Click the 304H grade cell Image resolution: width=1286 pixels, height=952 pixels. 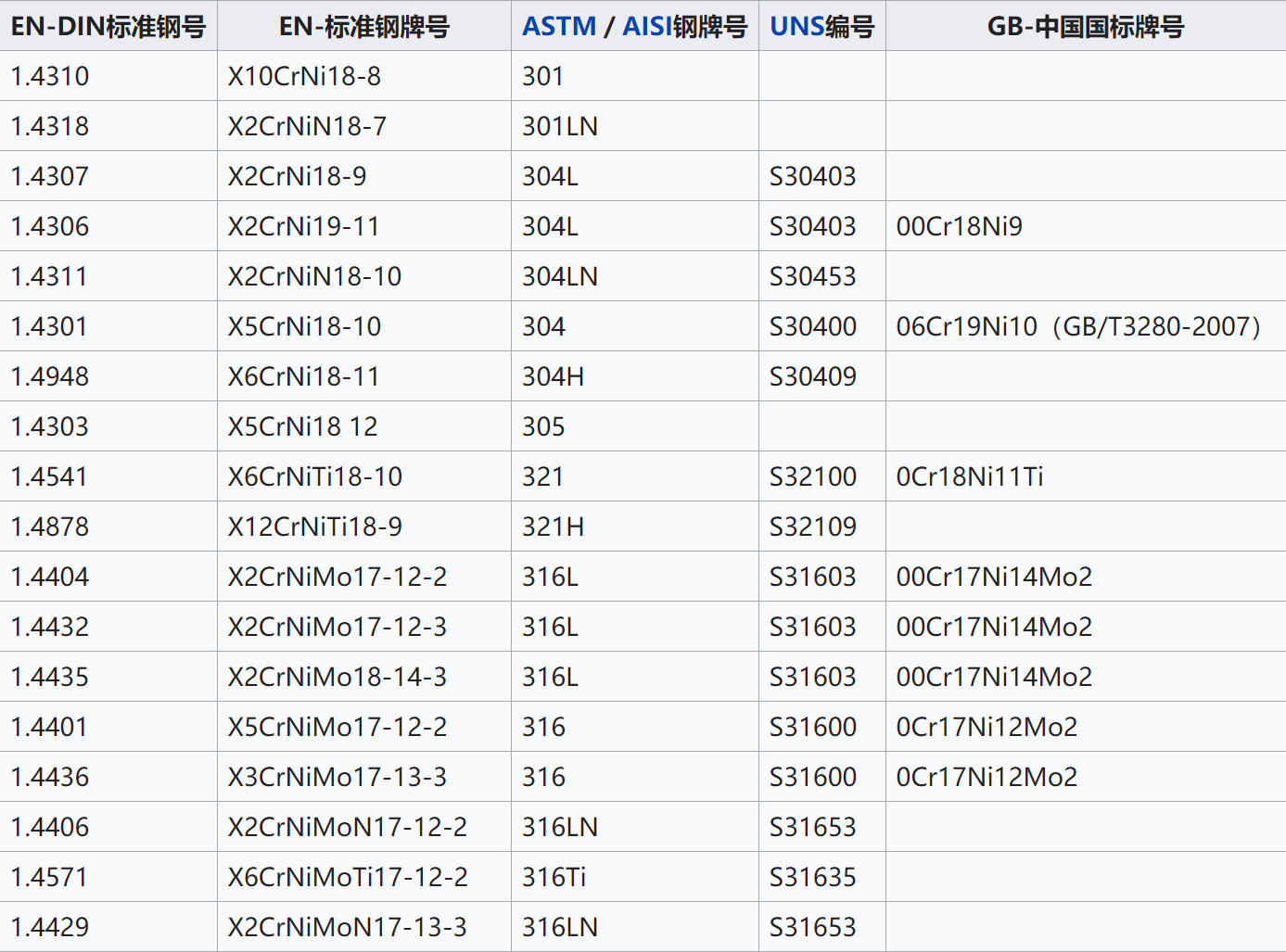click(x=553, y=376)
